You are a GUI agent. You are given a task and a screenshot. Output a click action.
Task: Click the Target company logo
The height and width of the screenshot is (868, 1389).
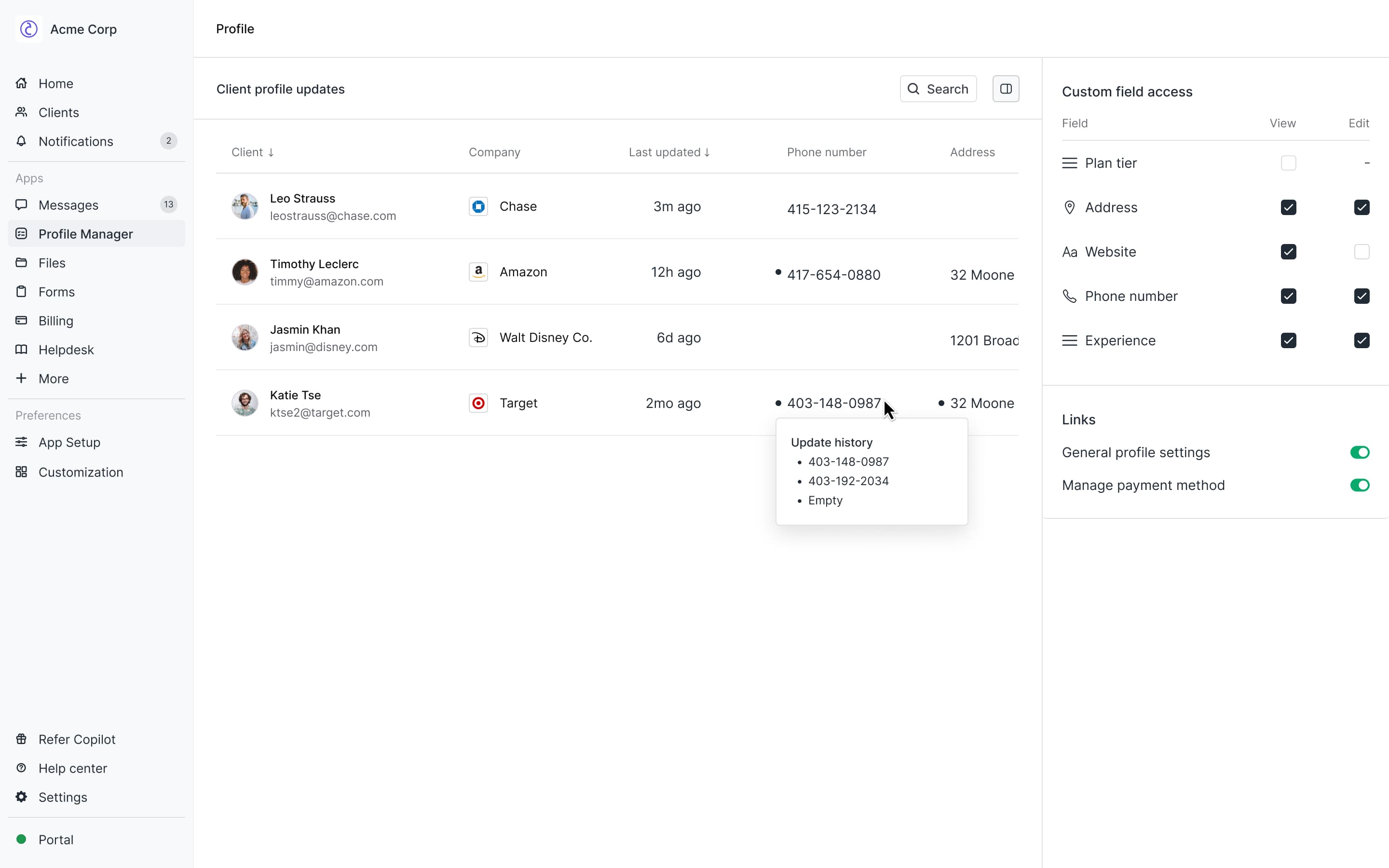pyautogui.click(x=478, y=403)
